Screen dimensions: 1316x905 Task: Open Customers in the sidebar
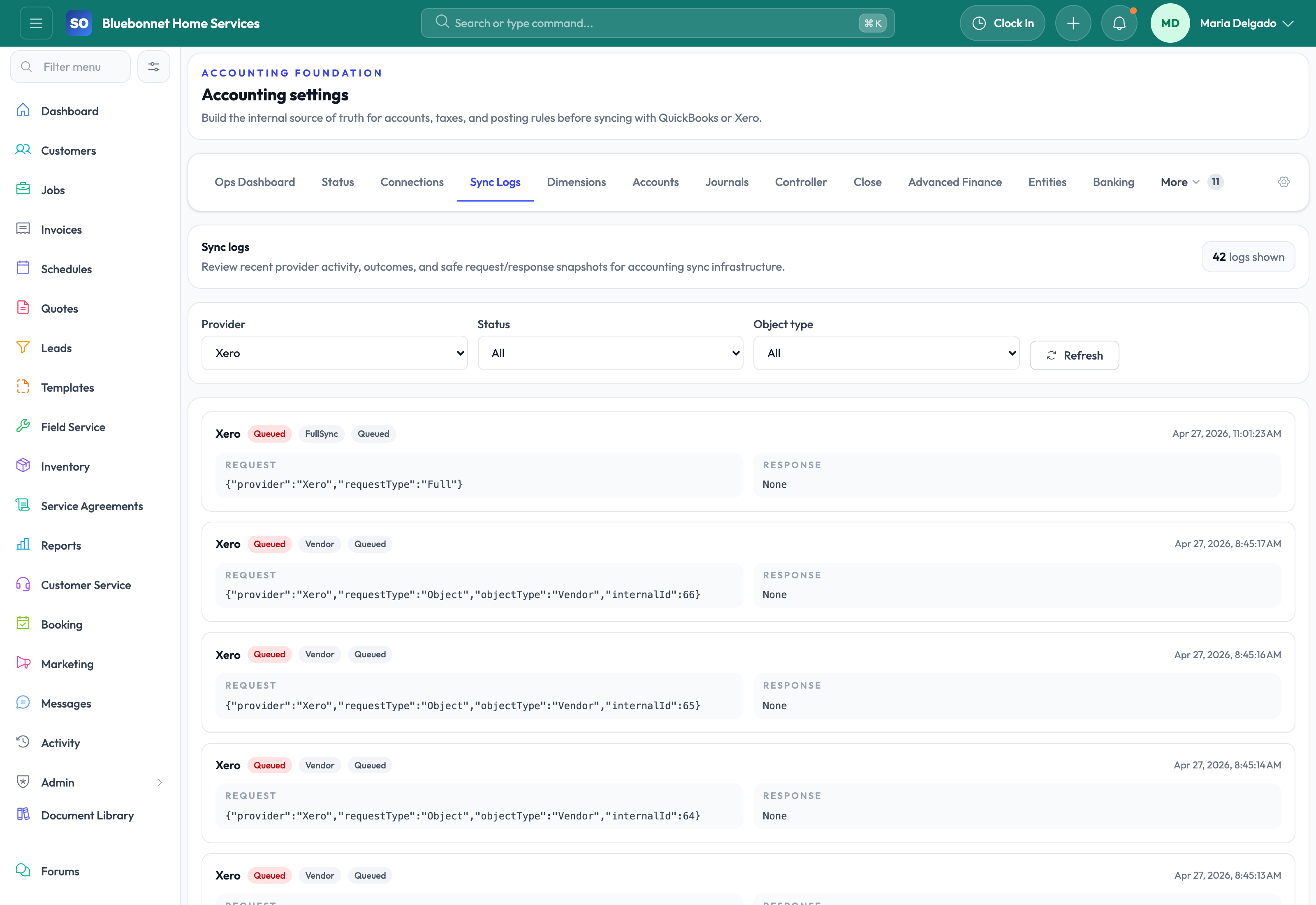coord(69,151)
